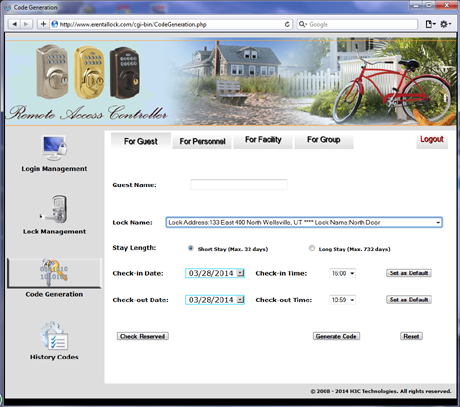Click the Generate Code button
Image resolution: width=460 pixels, height=407 pixels.
[x=336, y=336]
